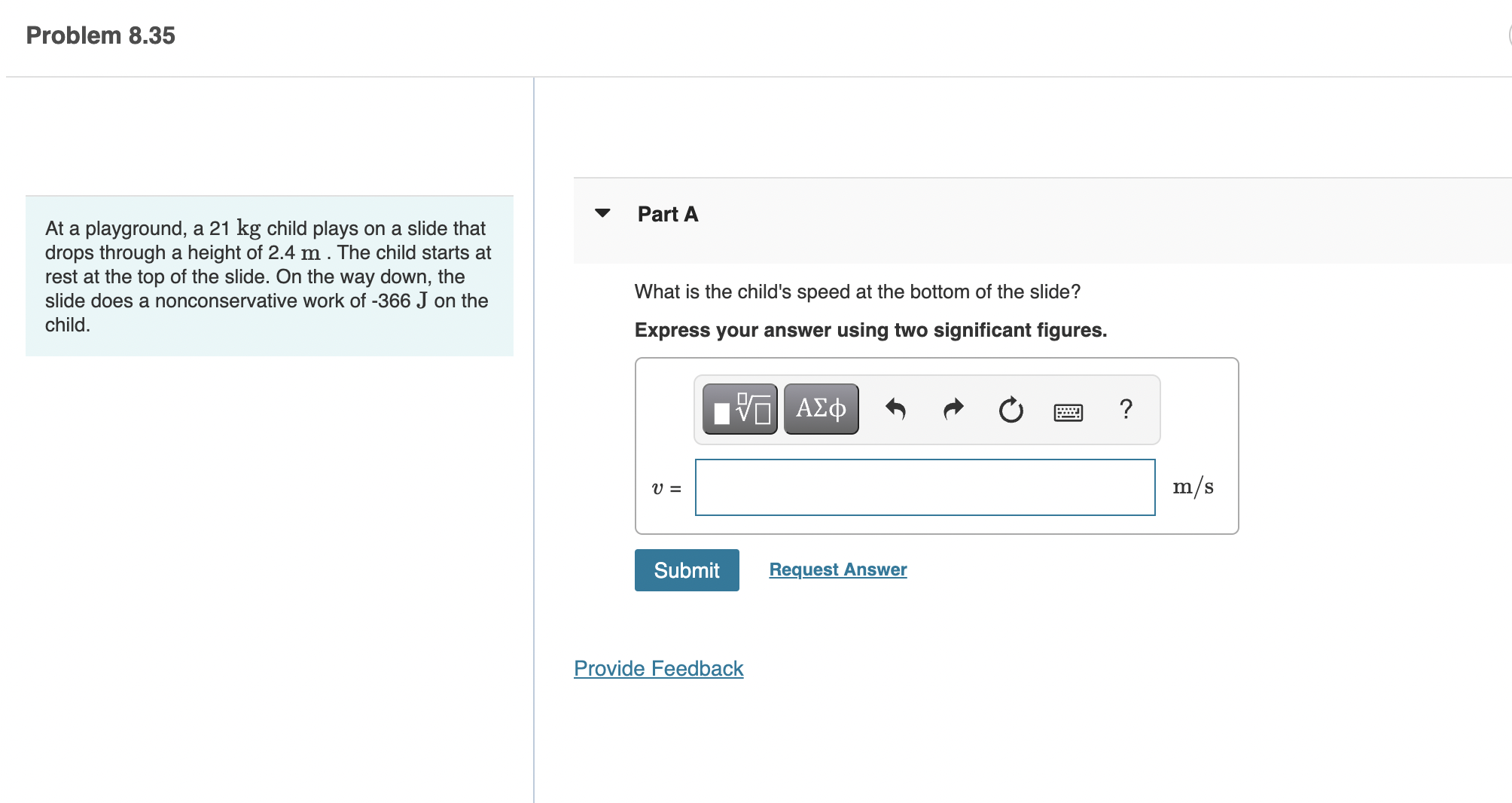Select the m/s unit label
This screenshot has width=1512, height=803.
(1193, 487)
